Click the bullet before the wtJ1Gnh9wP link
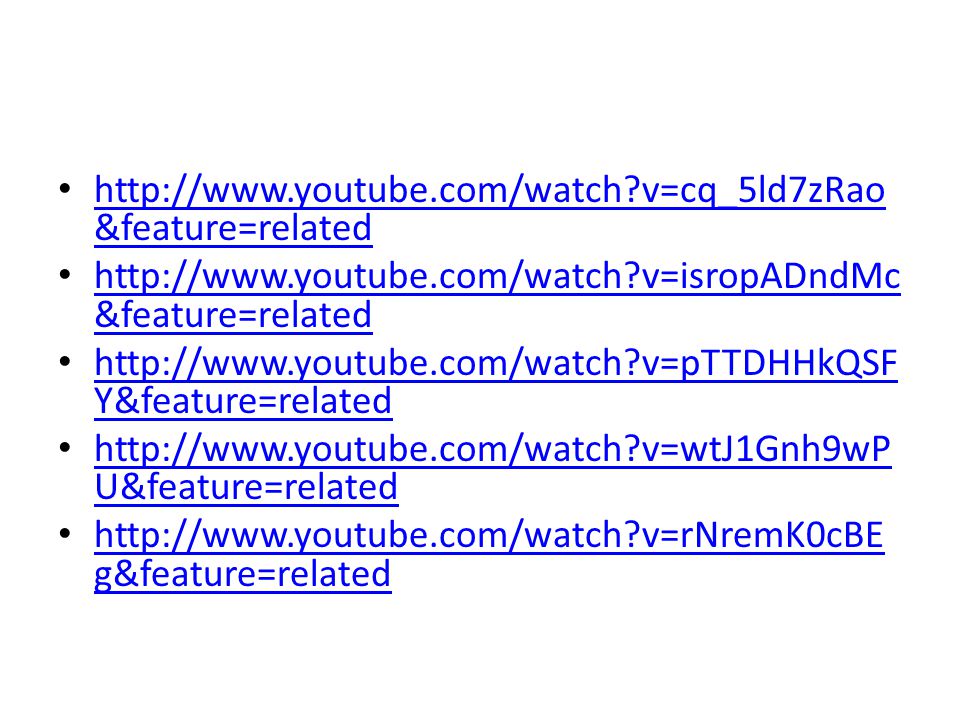 click(65, 448)
